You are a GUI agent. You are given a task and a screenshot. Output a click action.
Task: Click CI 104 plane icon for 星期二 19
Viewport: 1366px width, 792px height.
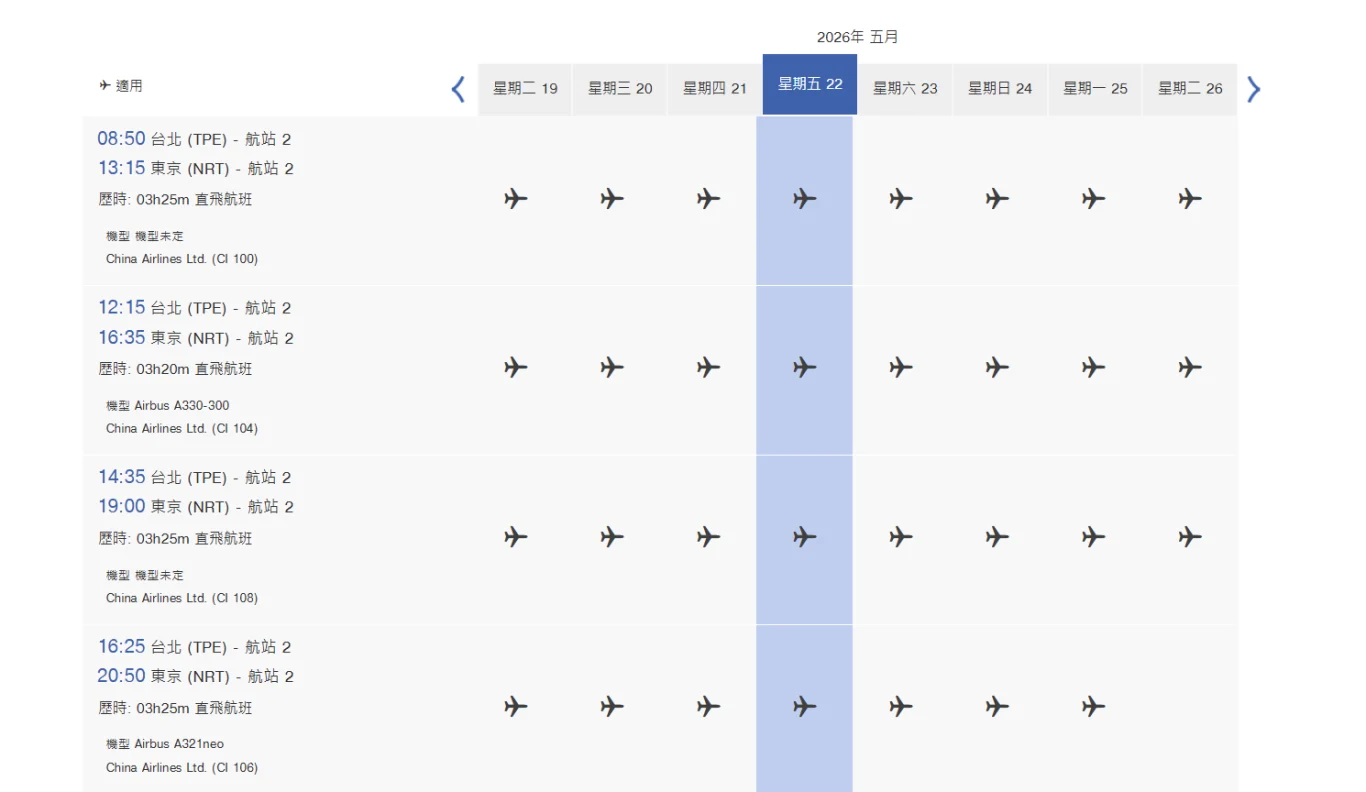pyautogui.click(x=516, y=368)
